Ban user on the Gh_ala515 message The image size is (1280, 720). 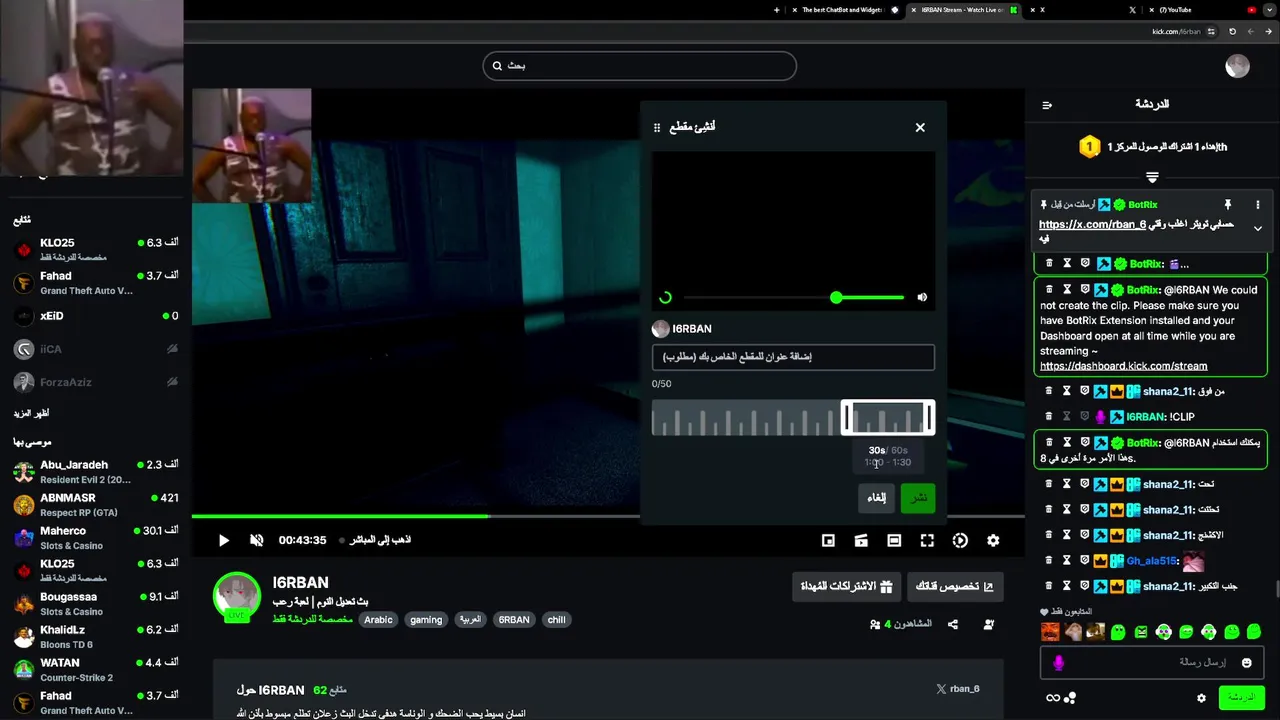click(x=1085, y=561)
